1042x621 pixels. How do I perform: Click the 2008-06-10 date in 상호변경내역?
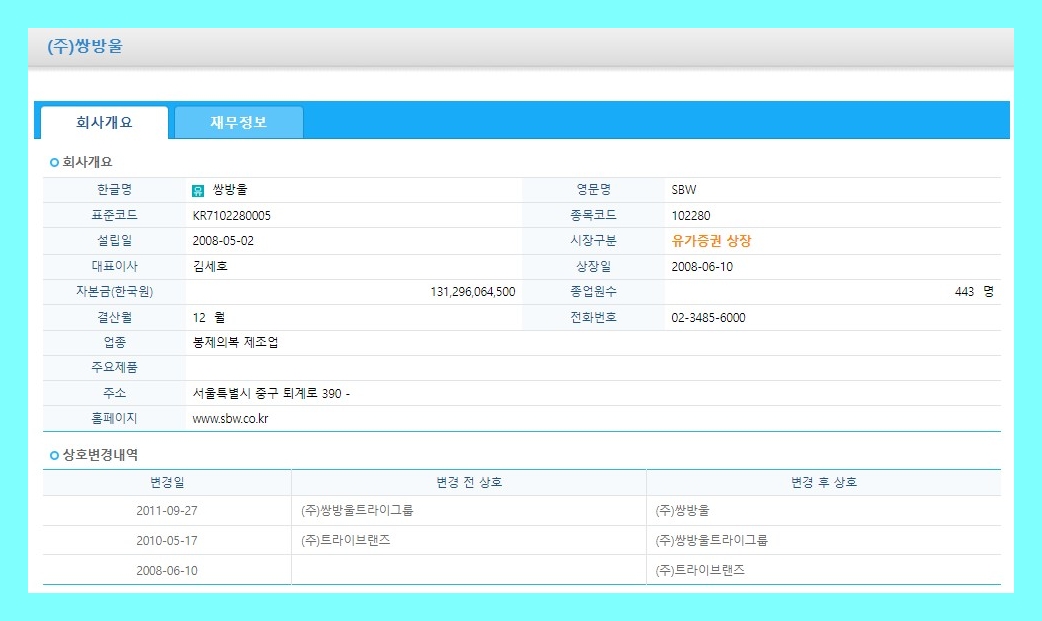point(167,570)
